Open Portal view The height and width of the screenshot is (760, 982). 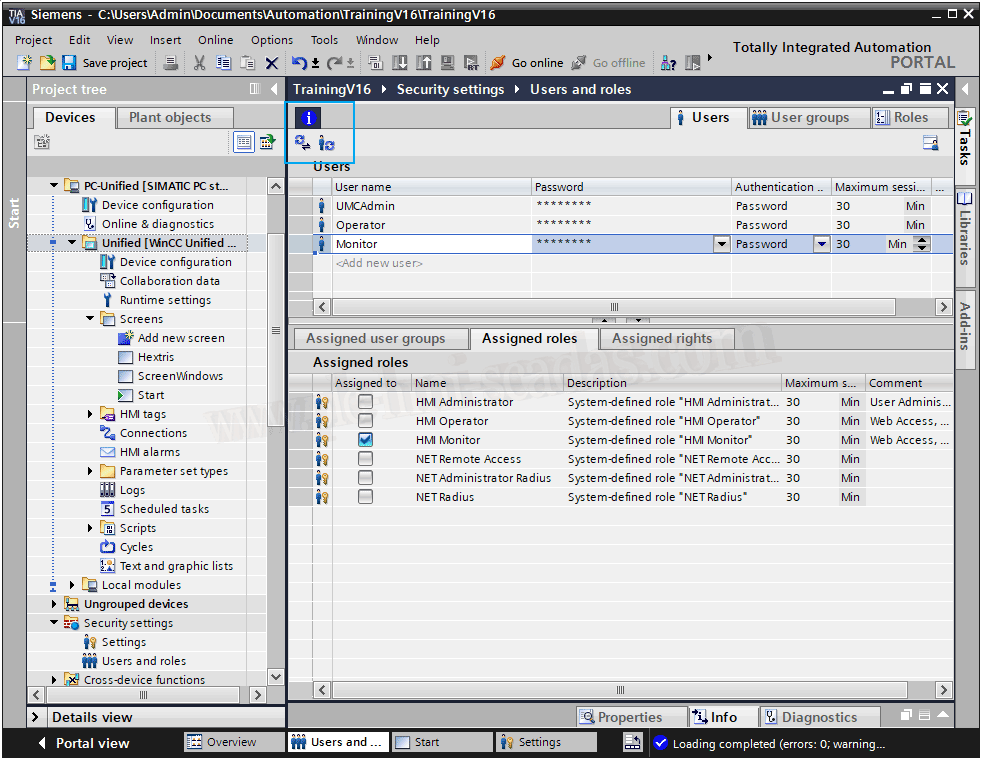83,743
